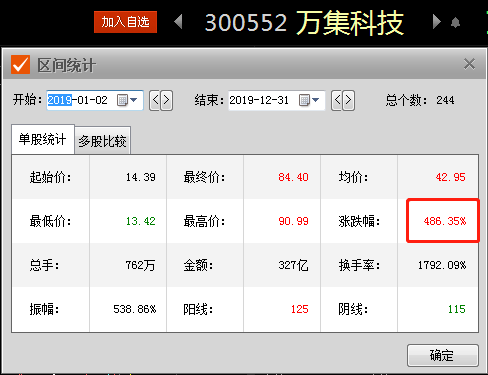Click the 加入自选 button
Screen dimensions: 488x375
(x=125, y=22)
